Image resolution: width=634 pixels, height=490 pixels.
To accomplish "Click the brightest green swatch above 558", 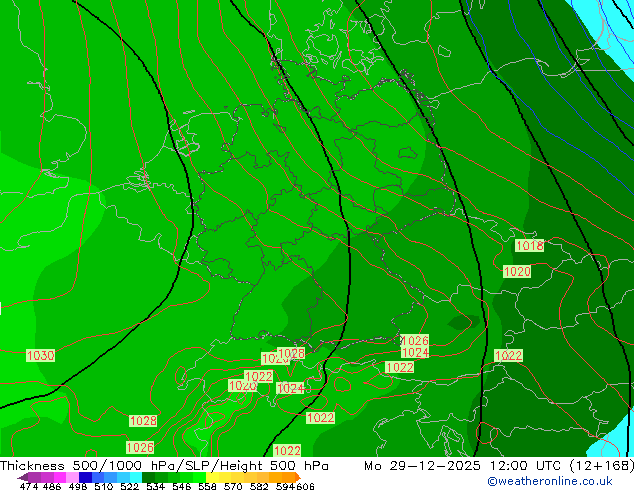I will 200,477.
